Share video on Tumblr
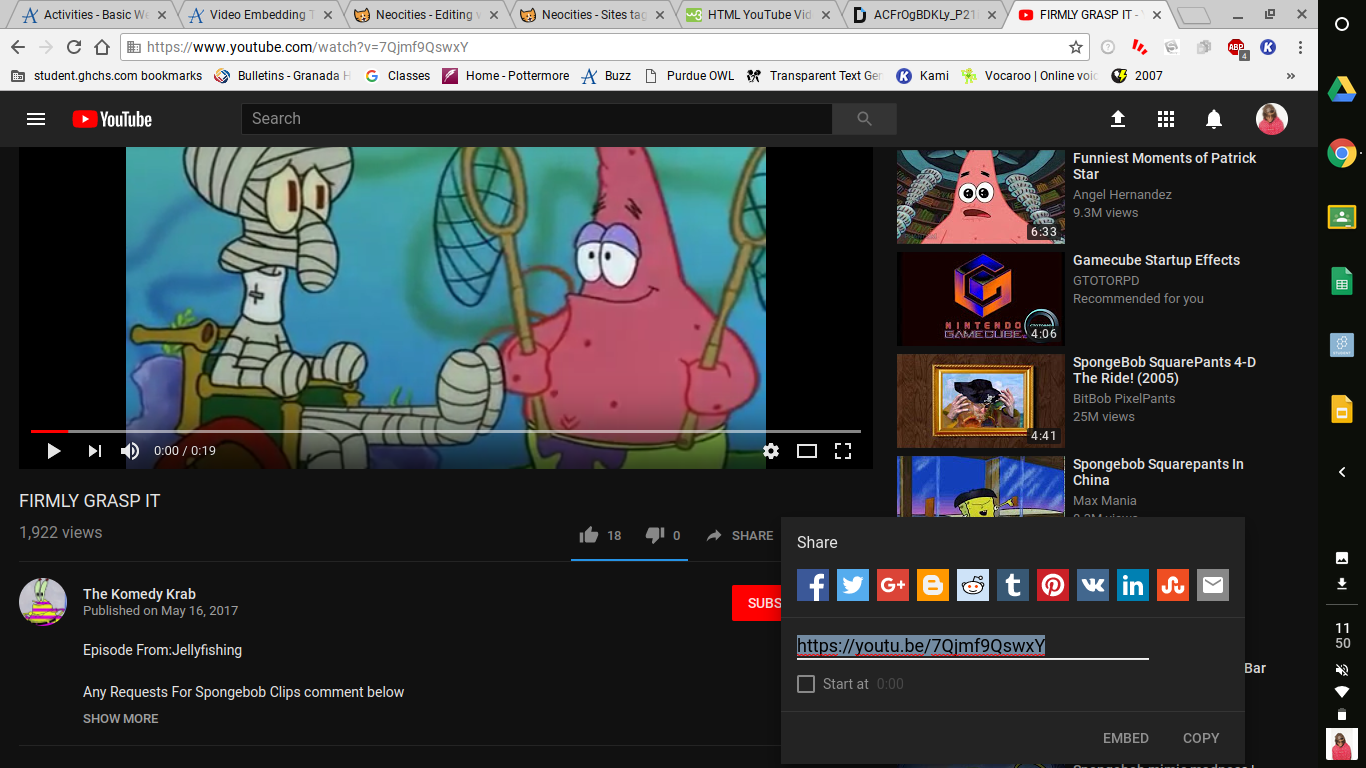This screenshot has height=768, width=1366. coord(1013,585)
